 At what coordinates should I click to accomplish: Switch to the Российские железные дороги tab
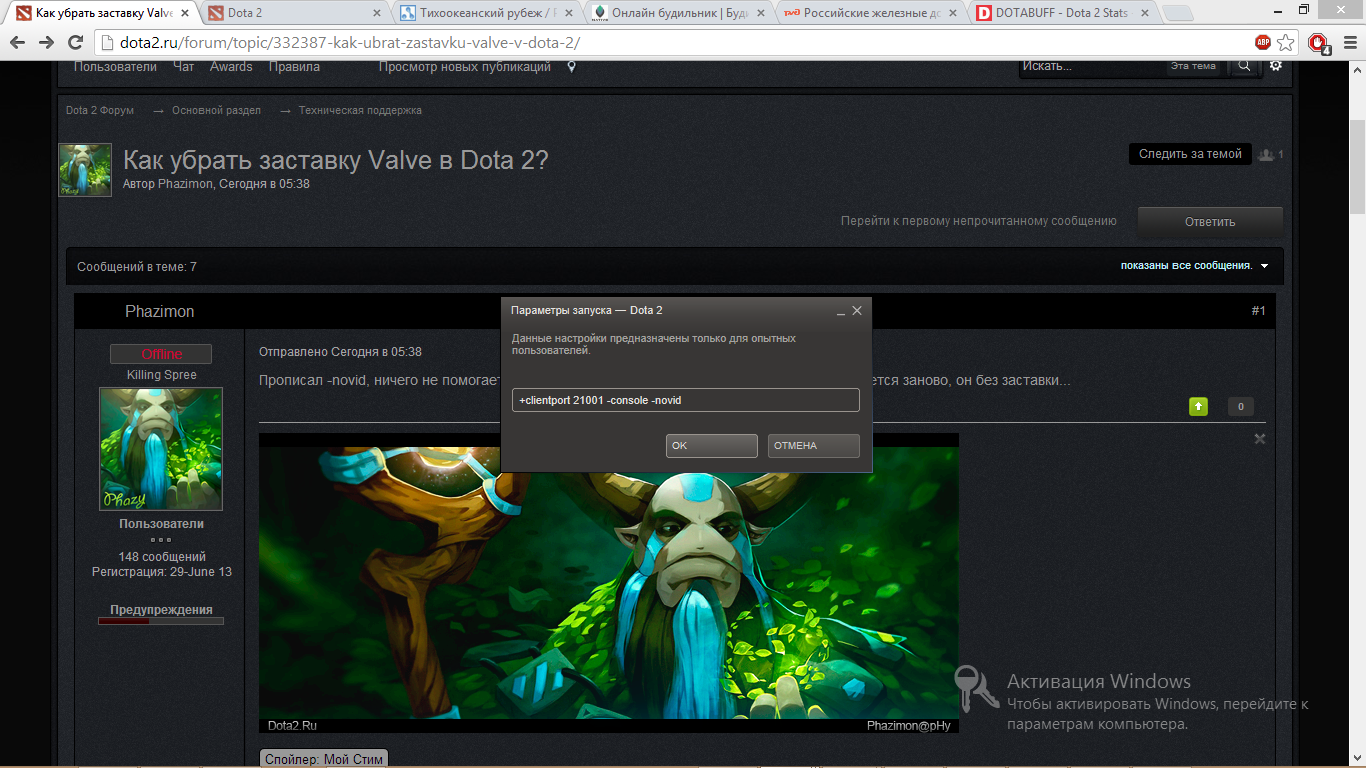(870, 13)
